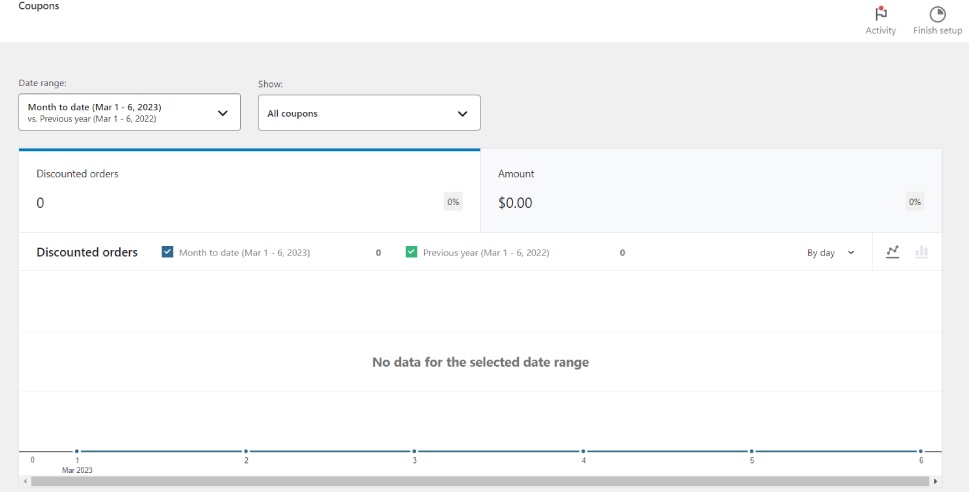Image resolution: width=969 pixels, height=492 pixels.
Task: Expand the All coupons filter dropdown
Action: (x=369, y=113)
